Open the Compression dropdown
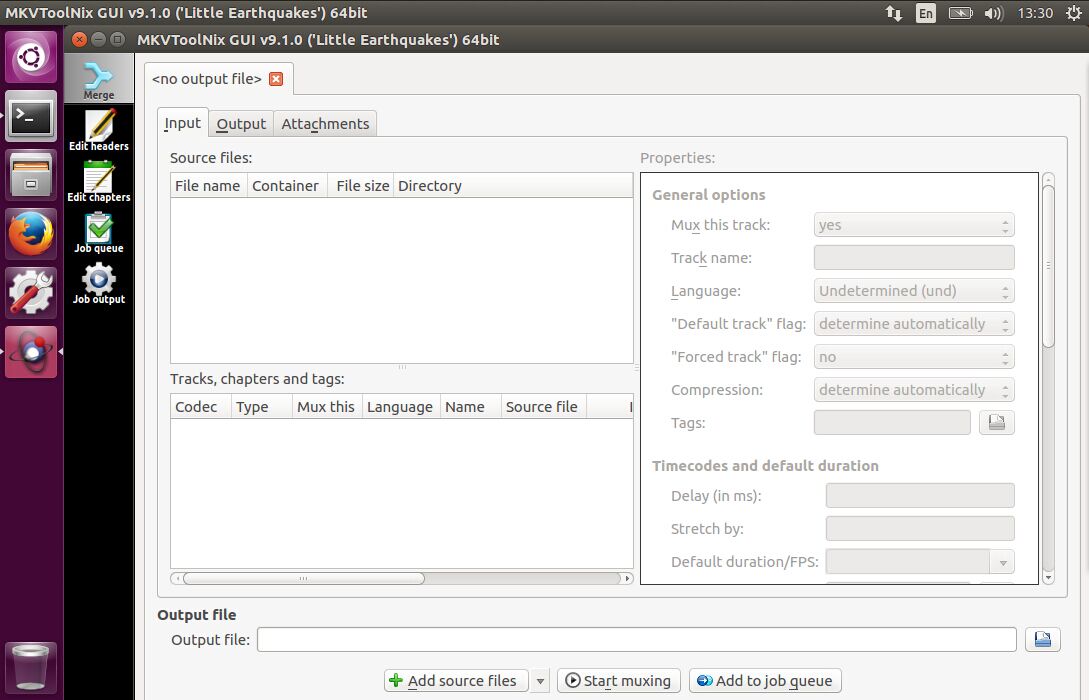Viewport: 1089px width, 700px height. tap(914, 390)
